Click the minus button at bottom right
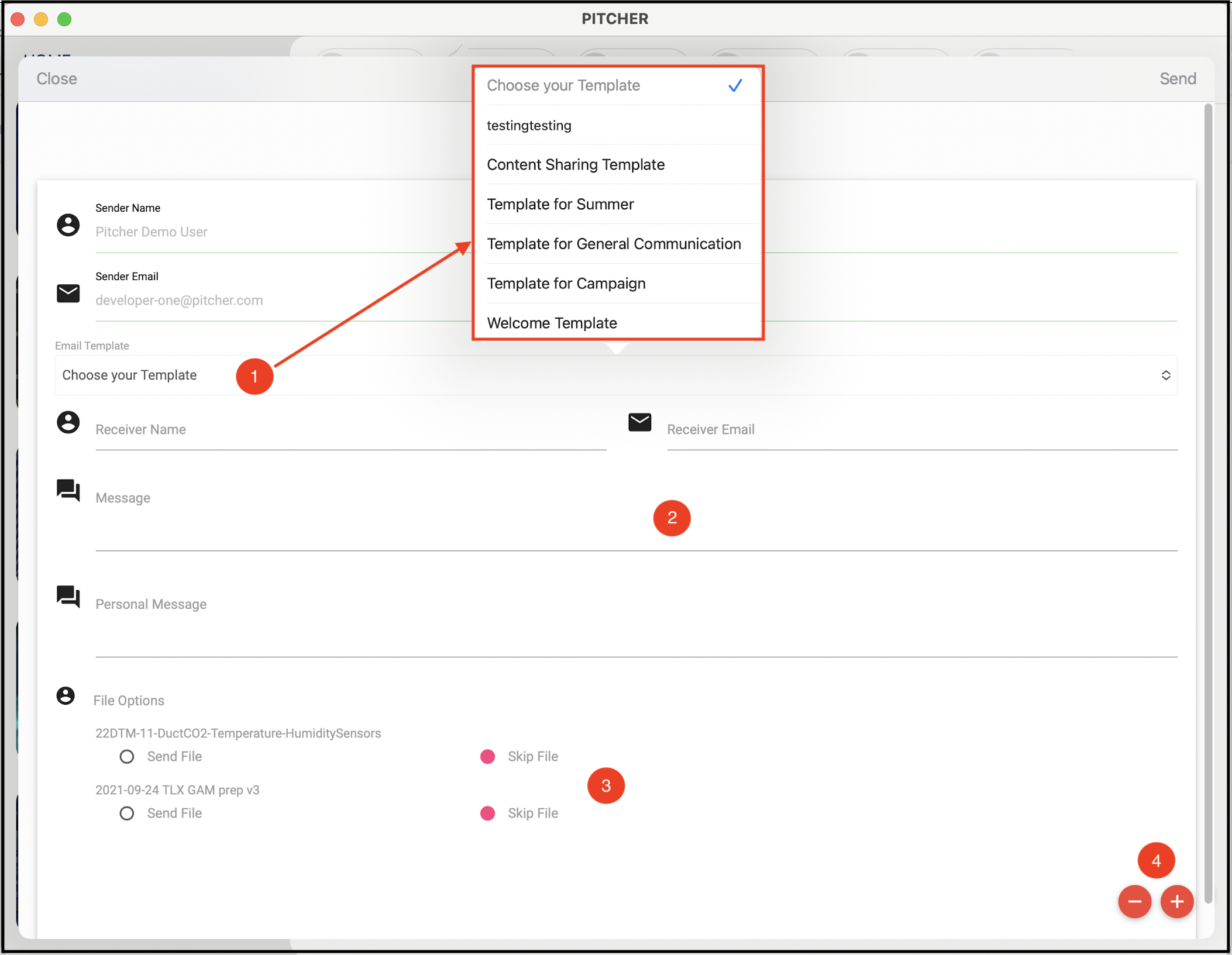The height and width of the screenshot is (955, 1232). (x=1135, y=902)
